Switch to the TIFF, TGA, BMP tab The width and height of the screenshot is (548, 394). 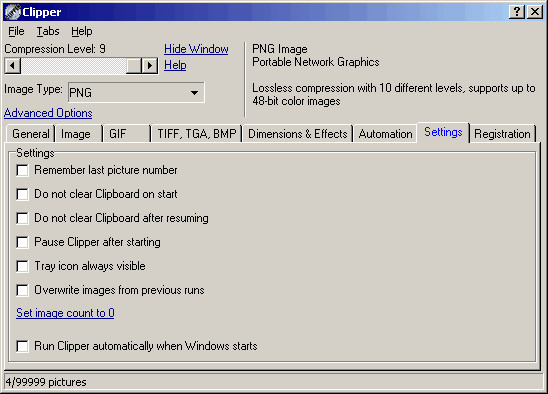point(197,134)
